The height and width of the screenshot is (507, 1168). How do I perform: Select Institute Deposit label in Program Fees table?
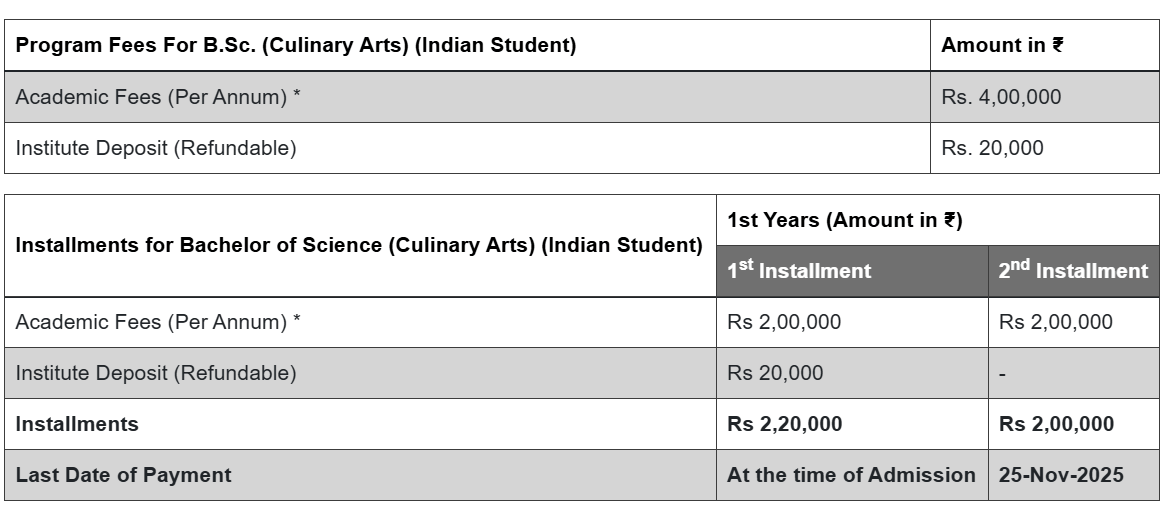156,149
